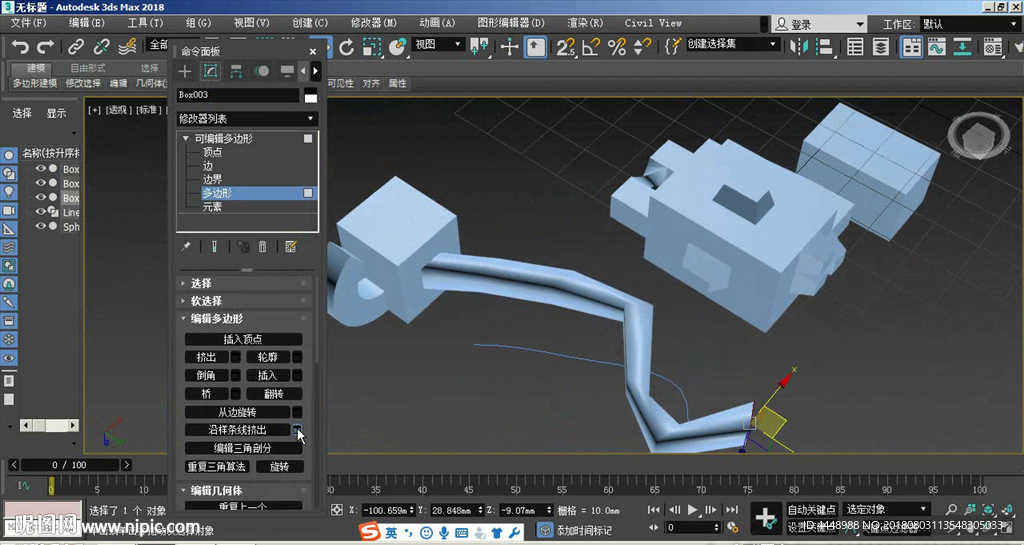
Task: Toggle Spinner Snap icon
Action: point(642,47)
